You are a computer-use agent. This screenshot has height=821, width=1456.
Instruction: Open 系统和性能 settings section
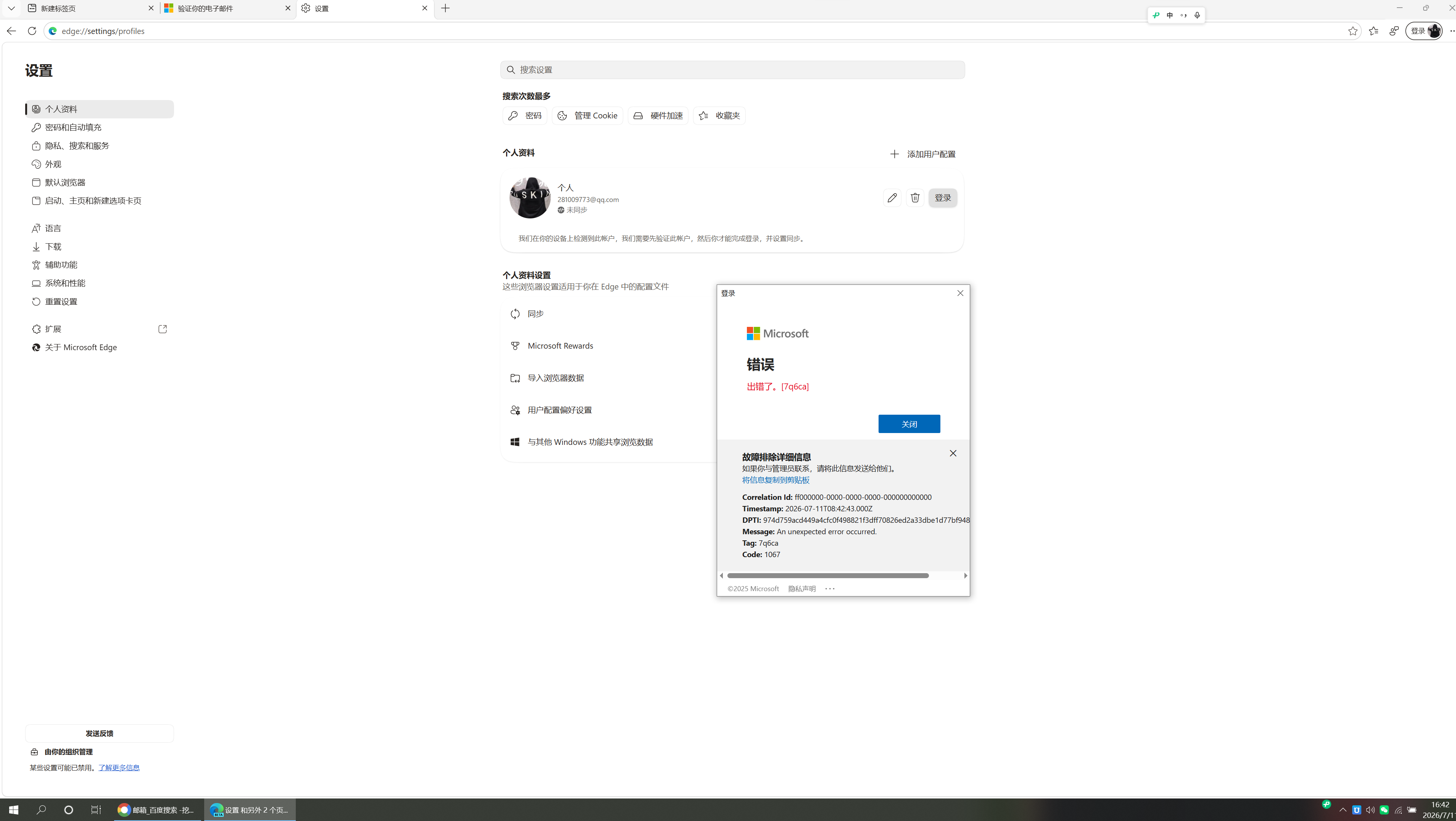click(x=100, y=283)
